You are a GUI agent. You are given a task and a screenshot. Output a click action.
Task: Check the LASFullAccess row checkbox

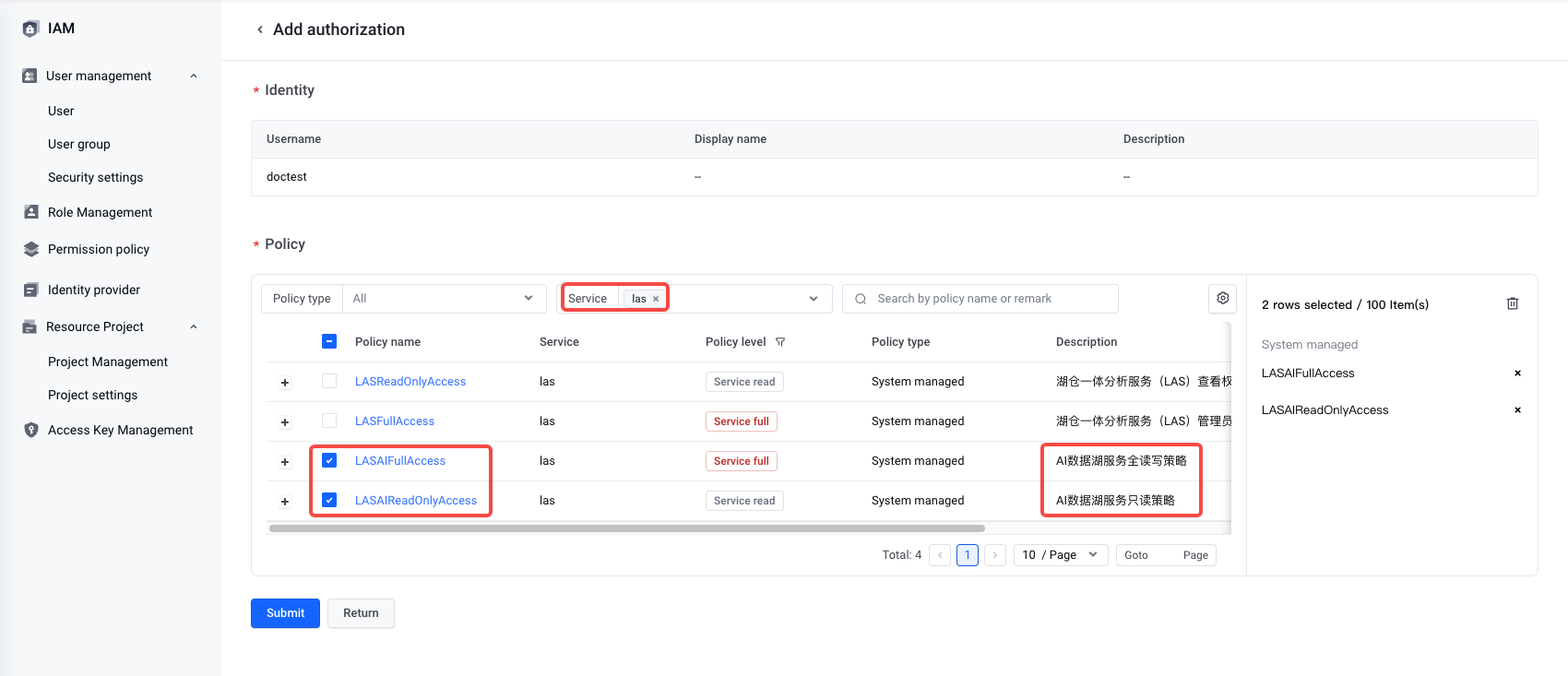[329, 421]
